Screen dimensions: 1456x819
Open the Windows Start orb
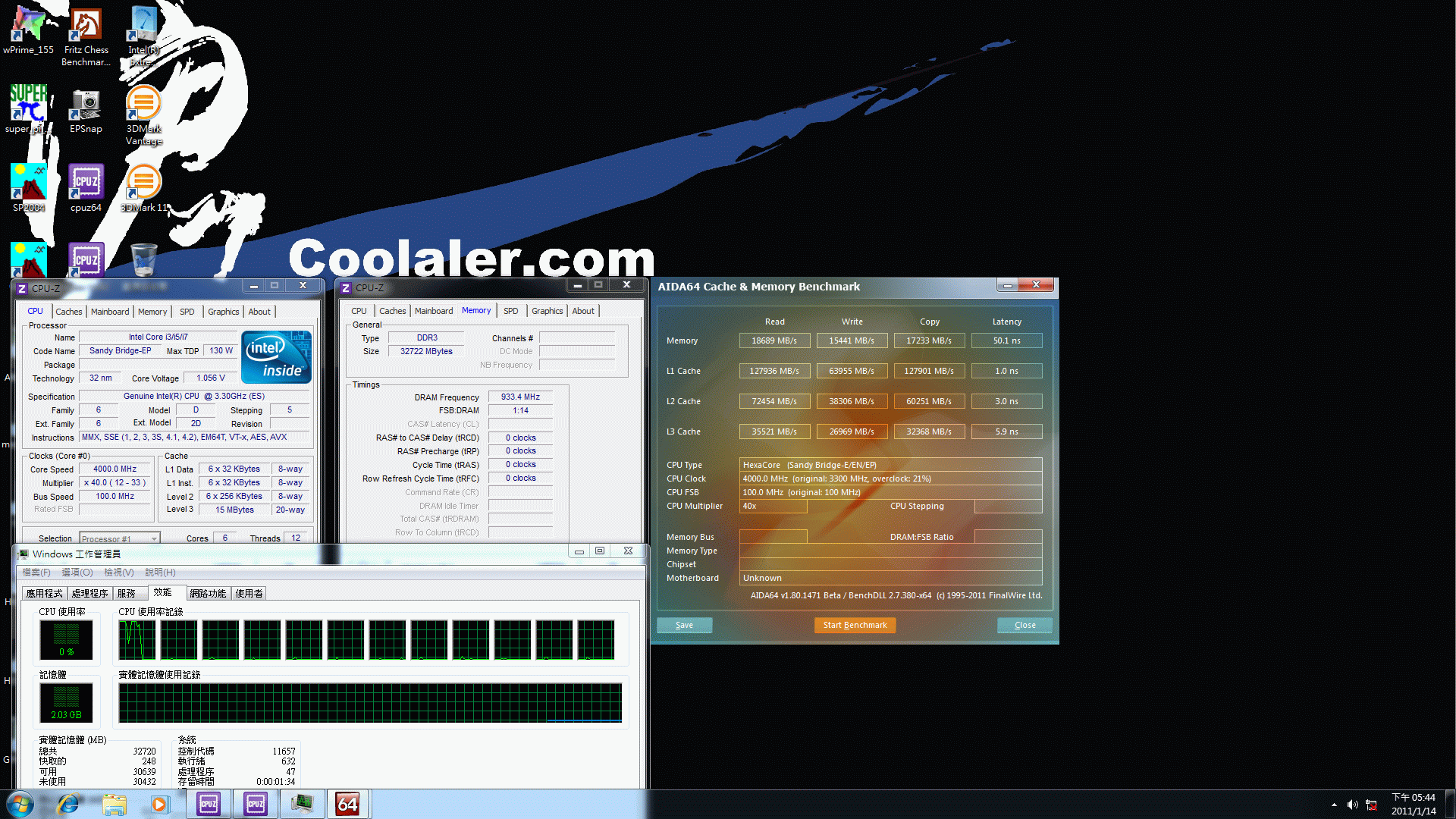click(20, 804)
